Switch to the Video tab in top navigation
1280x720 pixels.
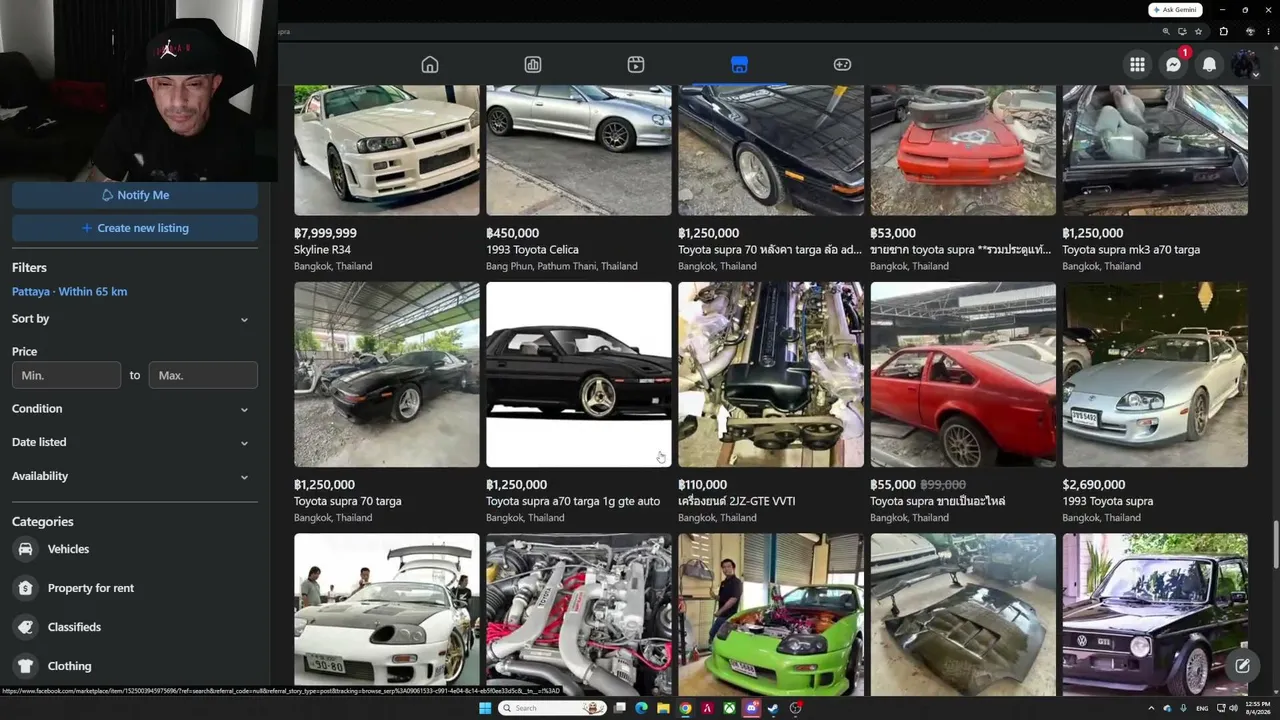point(636,65)
